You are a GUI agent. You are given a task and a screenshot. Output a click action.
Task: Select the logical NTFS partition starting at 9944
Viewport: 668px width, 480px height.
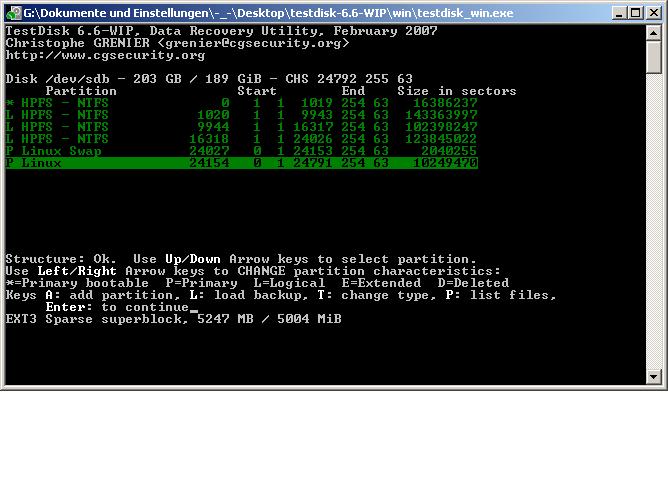242,126
